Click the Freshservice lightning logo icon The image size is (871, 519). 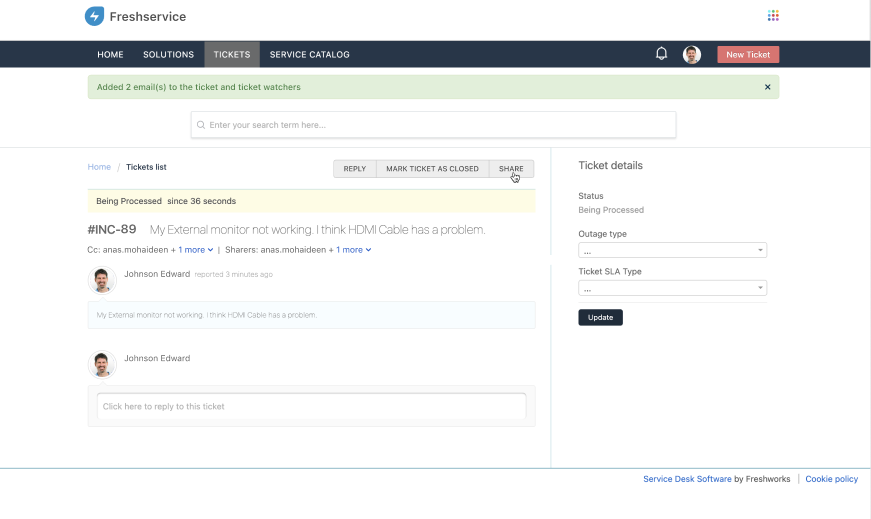click(x=94, y=16)
